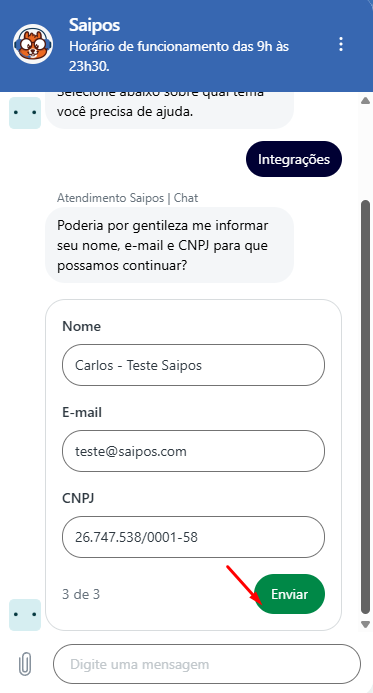The height and width of the screenshot is (693, 373).
Task: Focus the Nome input field
Action: point(194,365)
